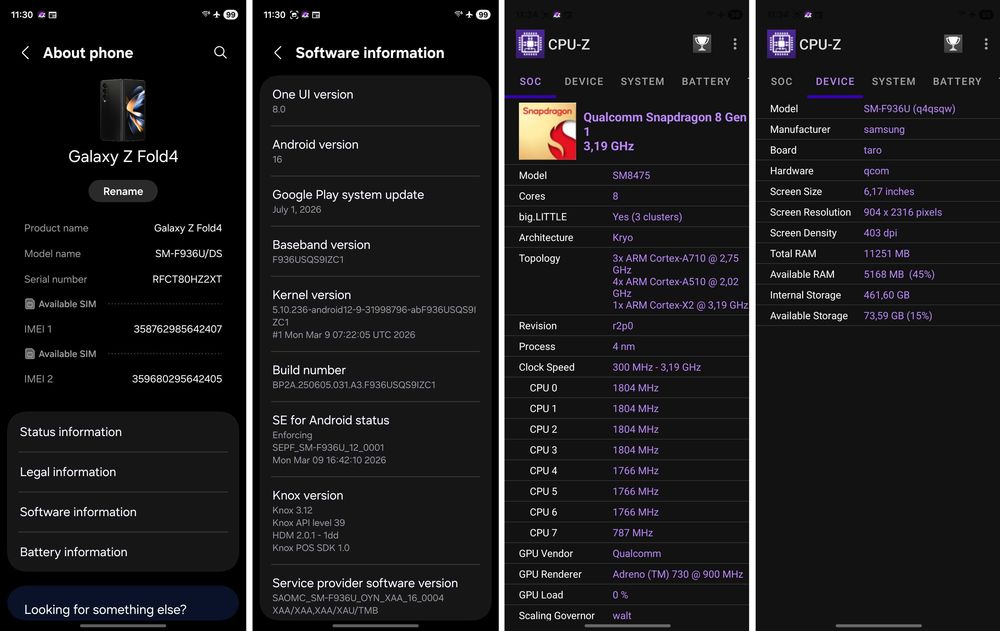Open Google Play system update
Screen dimensions: 1000x631
click(x=376, y=202)
